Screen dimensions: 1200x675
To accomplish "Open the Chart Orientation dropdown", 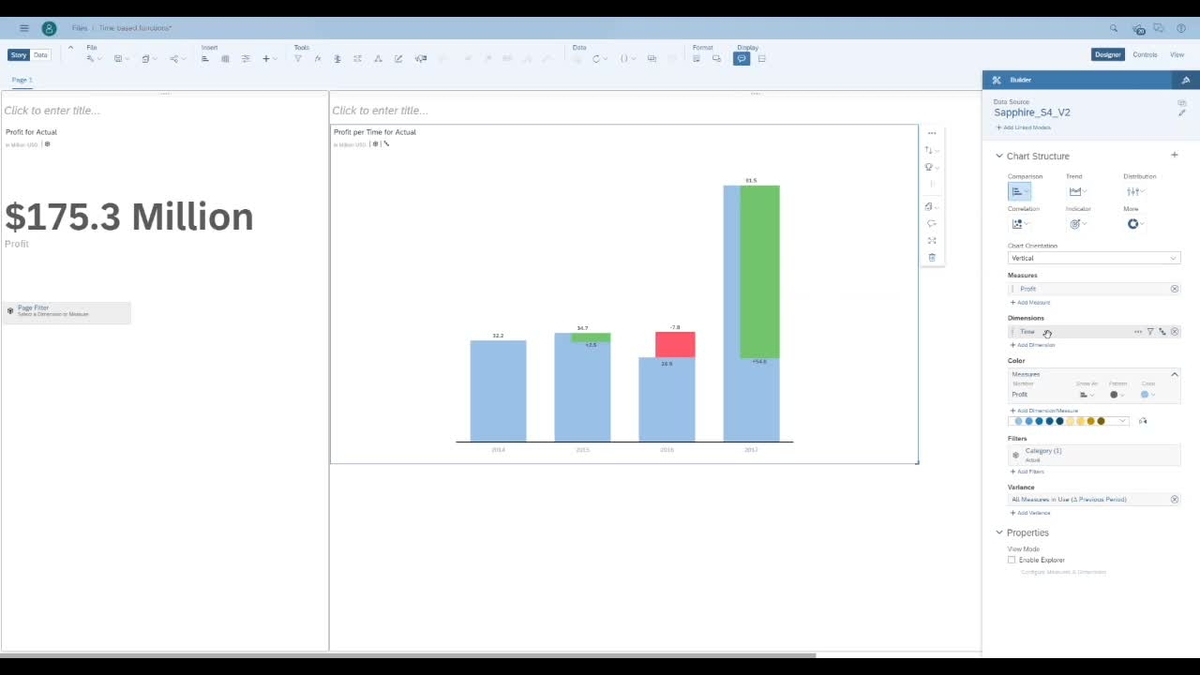I will point(1093,258).
